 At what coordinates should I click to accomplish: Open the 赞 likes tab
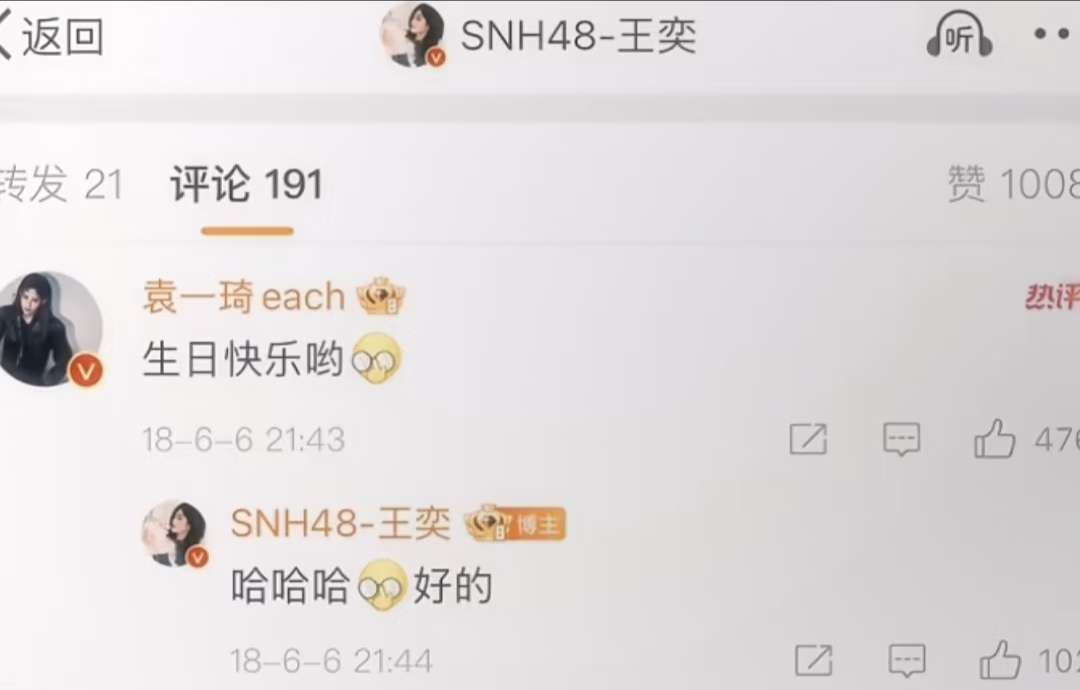pyautogui.click(x=1012, y=184)
